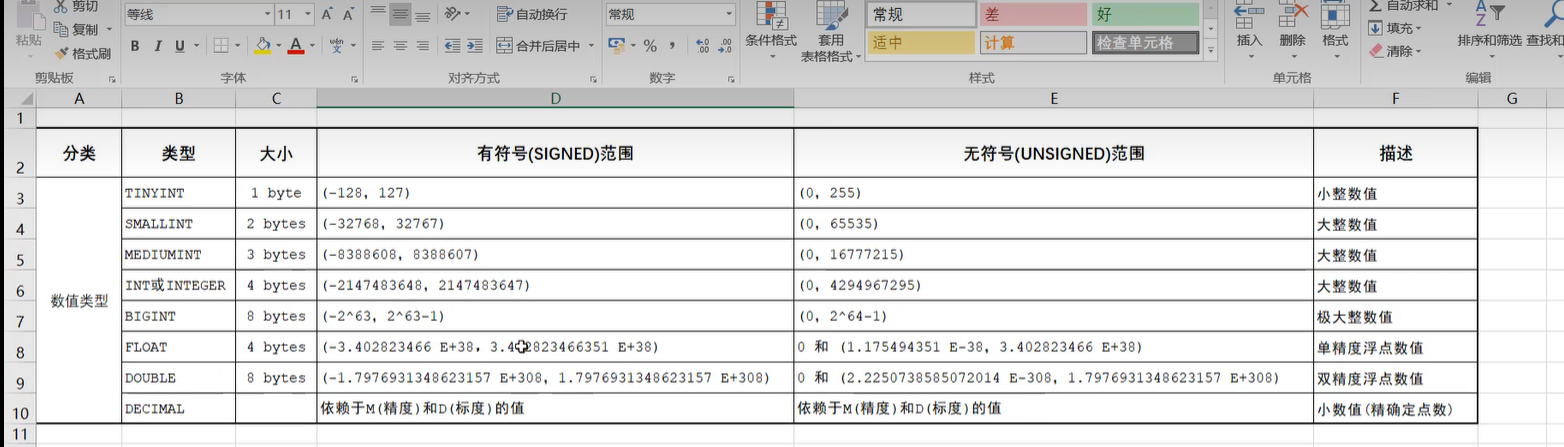Apply accounting currency format icon
Viewport: 1564px width, 447px height.
click(616, 46)
